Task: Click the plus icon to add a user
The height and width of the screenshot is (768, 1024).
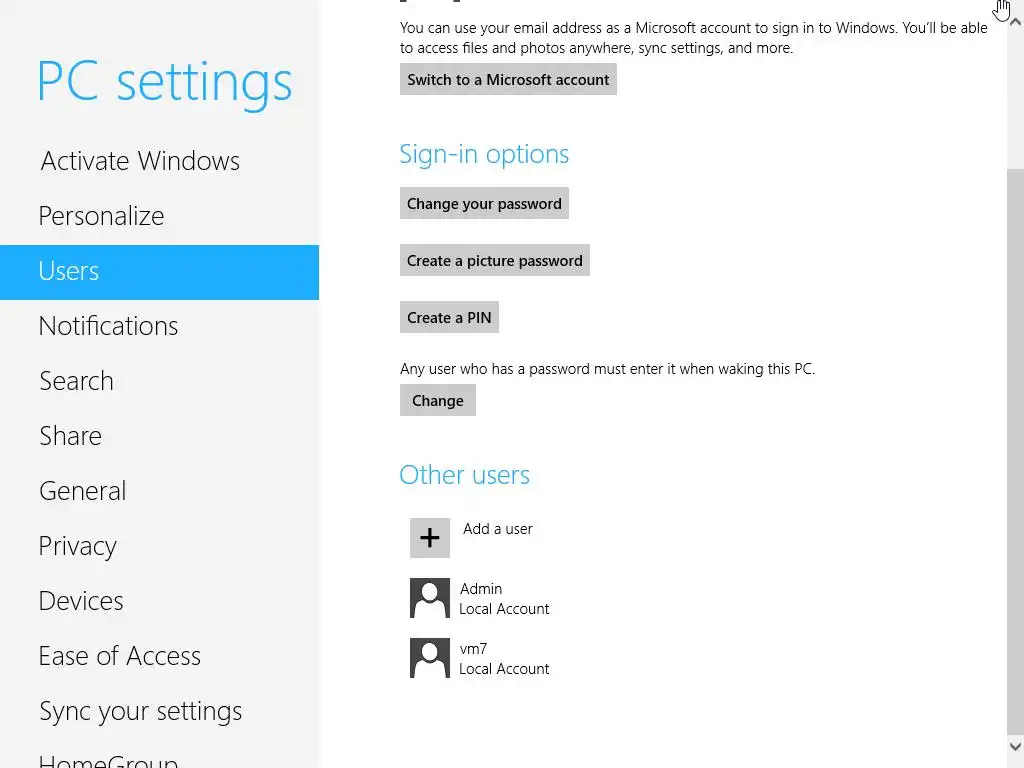Action: point(430,537)
